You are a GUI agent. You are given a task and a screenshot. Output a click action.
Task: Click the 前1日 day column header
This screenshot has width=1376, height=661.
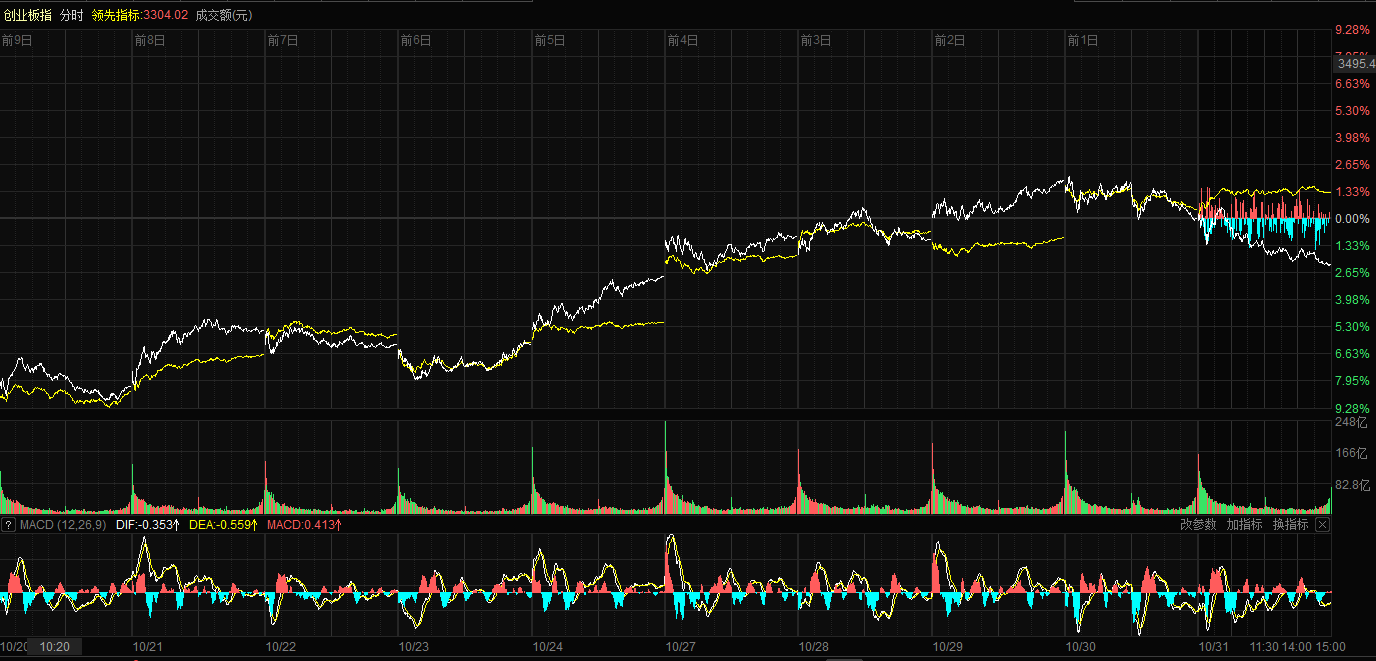point(1083,41)
